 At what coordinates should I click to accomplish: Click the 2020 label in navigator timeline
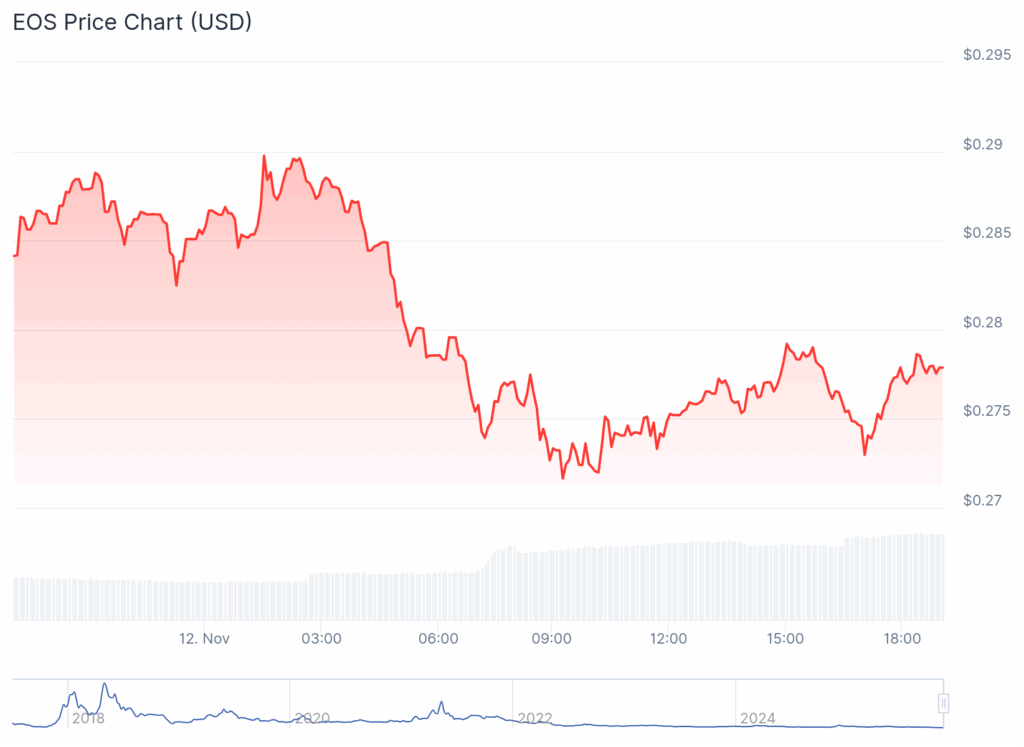(312, 718)
